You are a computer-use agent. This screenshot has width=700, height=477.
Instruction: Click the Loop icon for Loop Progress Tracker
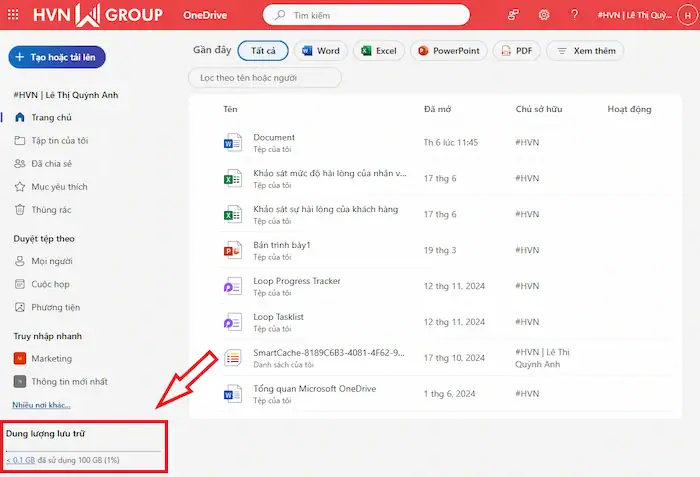pyautogui.click(x=233, y=286)
